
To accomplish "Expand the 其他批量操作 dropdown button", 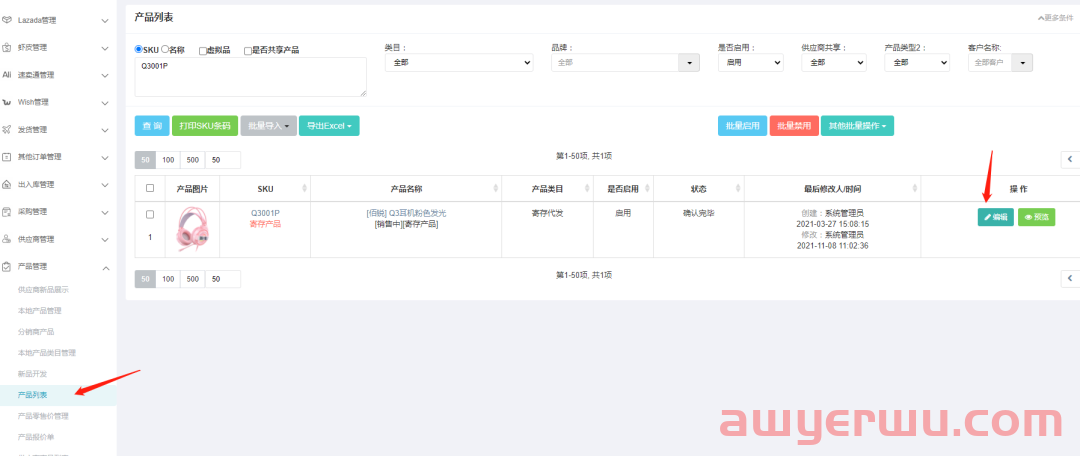I will [x=856, y=126].
